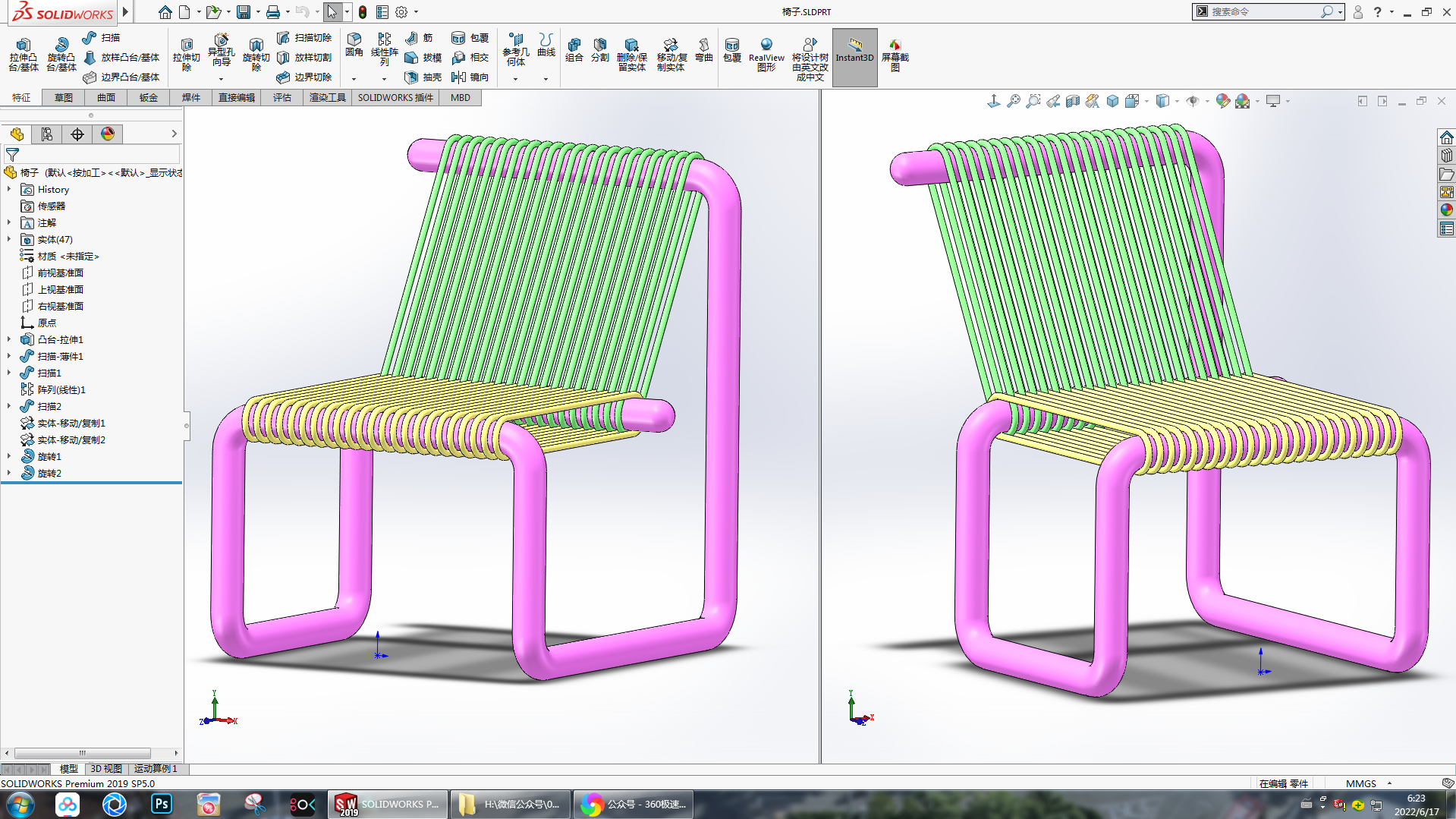The width and height of the screenshot is (1456, 819).
Task: Select the 删除/保留实体 delete body tool
Action: pos(632,55)
